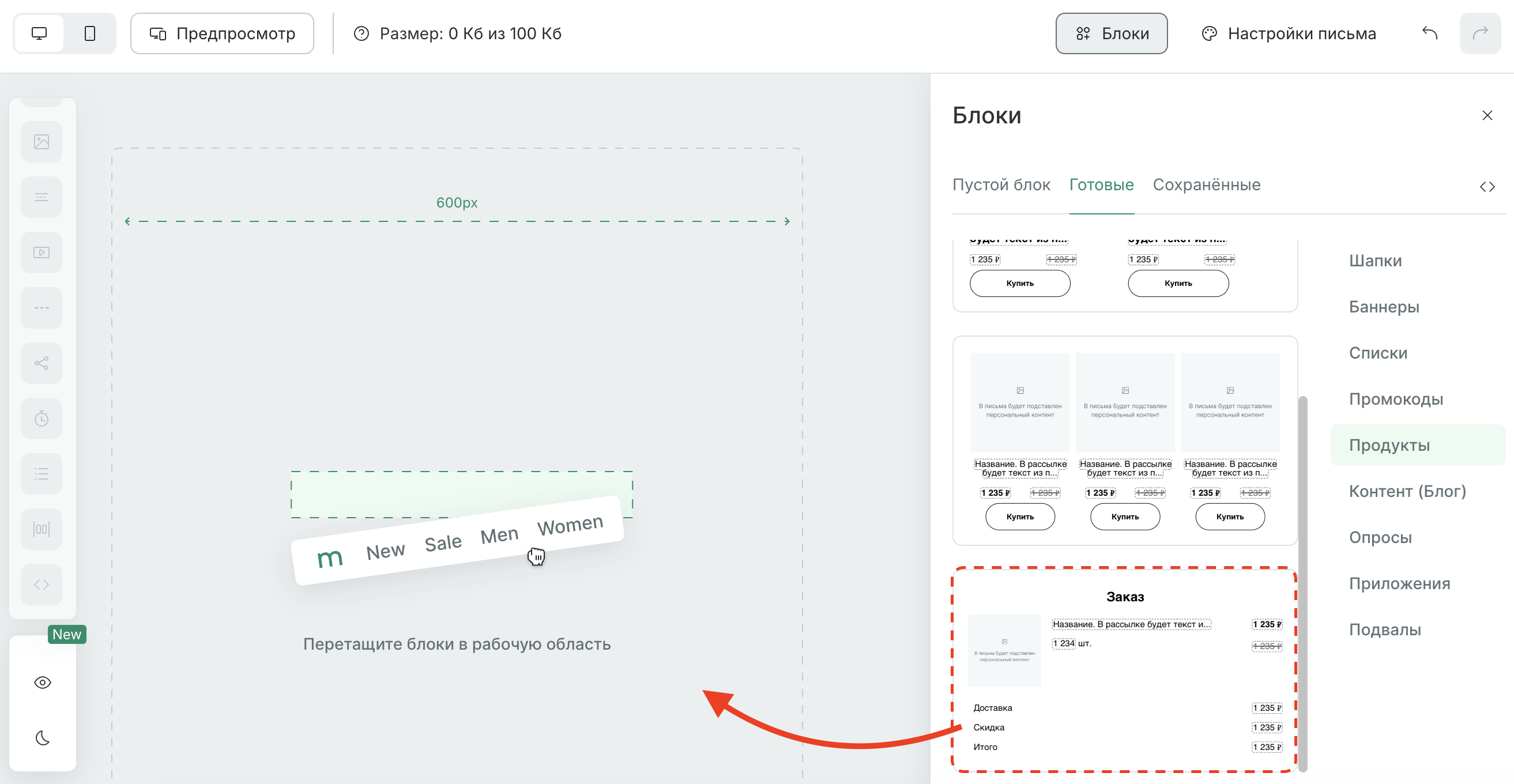Select the image block icon in sidebar

41,142
